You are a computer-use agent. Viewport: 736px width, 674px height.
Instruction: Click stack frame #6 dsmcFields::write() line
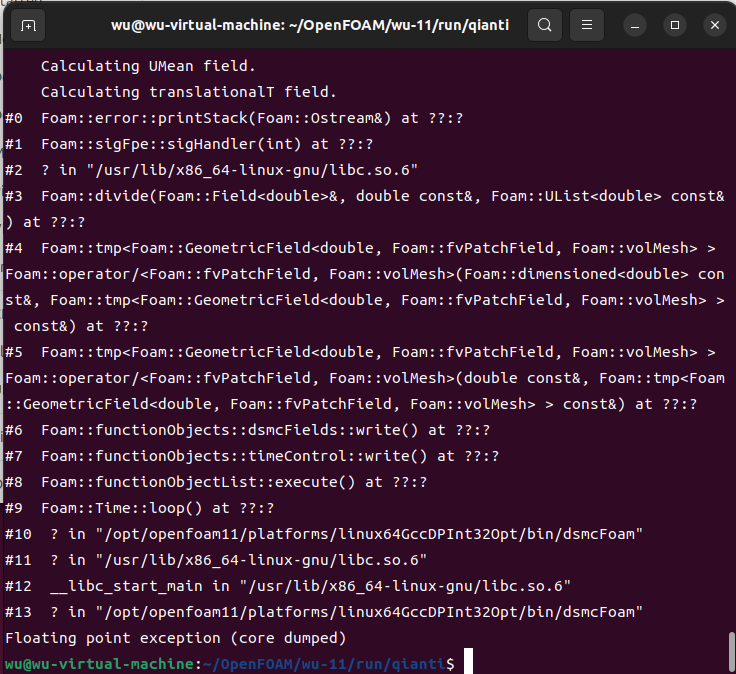click(x=218, y=430)
